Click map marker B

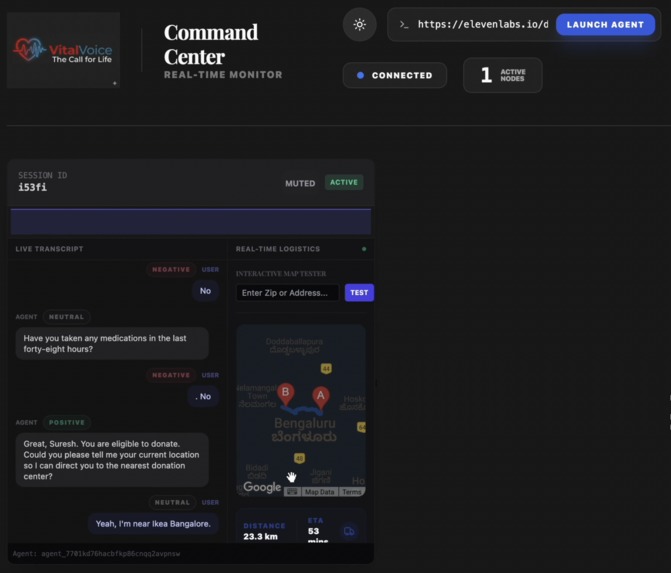pos(285,394)
